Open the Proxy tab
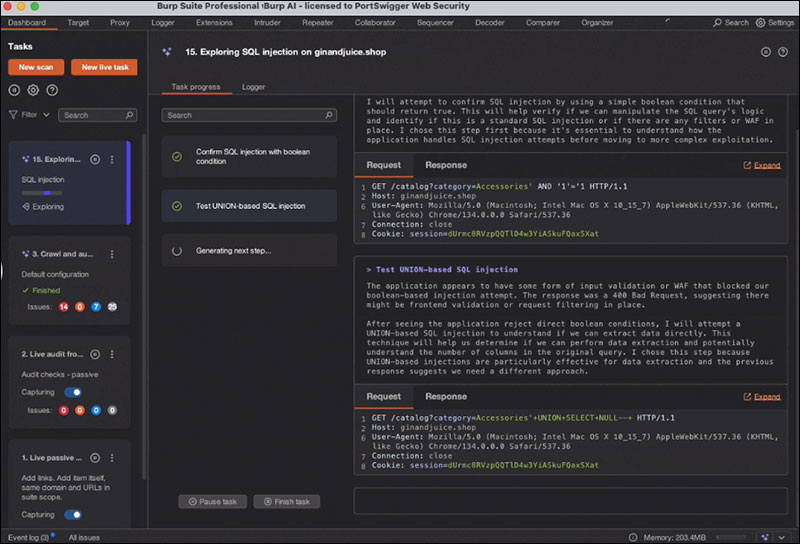This screenshot has height=544, width=800. (120, 22)
